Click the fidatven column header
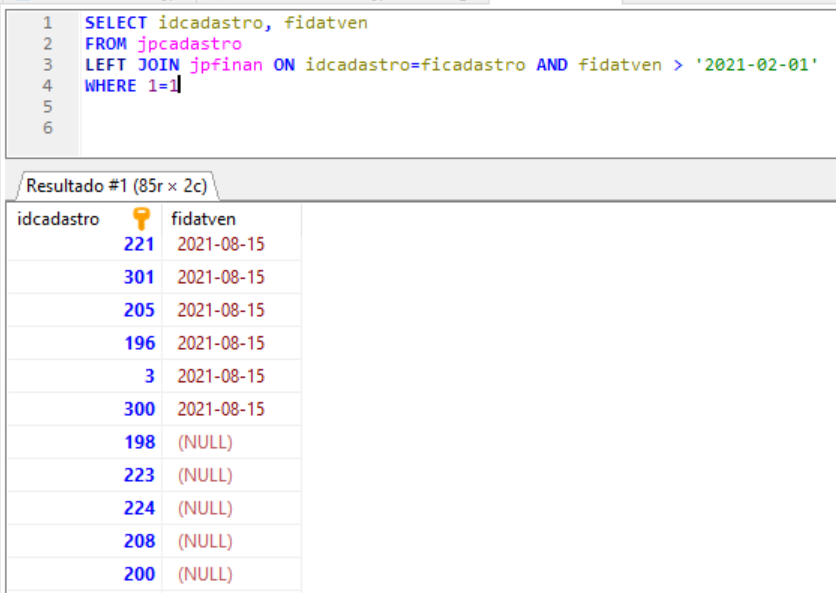The height and width of the screenshot is (593, 836). (x=231, y=219)
